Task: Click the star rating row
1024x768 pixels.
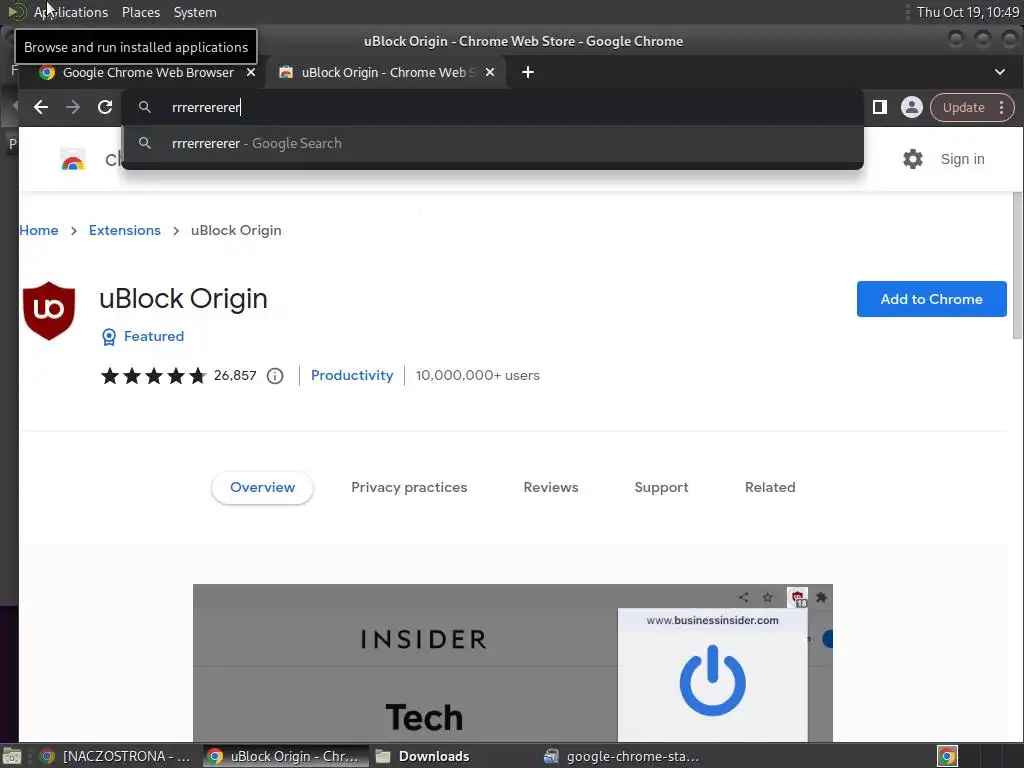Action: tap(153, 376)
